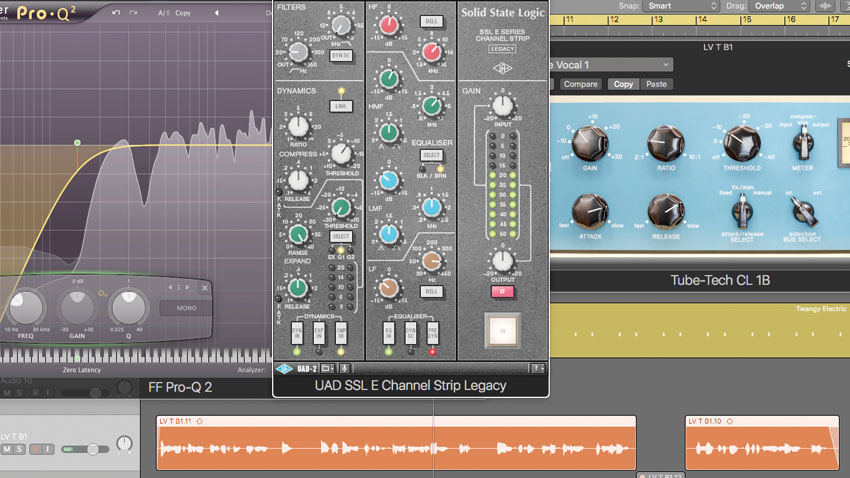
Task: Click the compressor RELEASE knob
Action: point(298,180)
